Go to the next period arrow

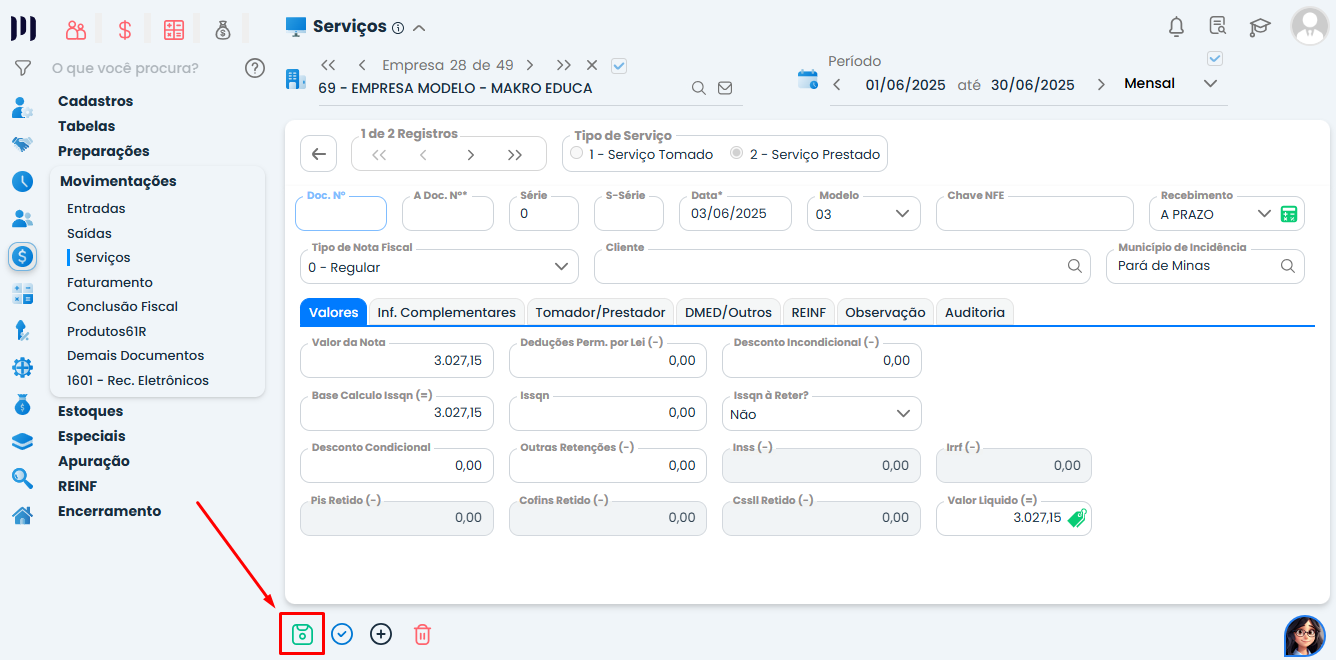pyautogui.click(x=1101, y=84)
